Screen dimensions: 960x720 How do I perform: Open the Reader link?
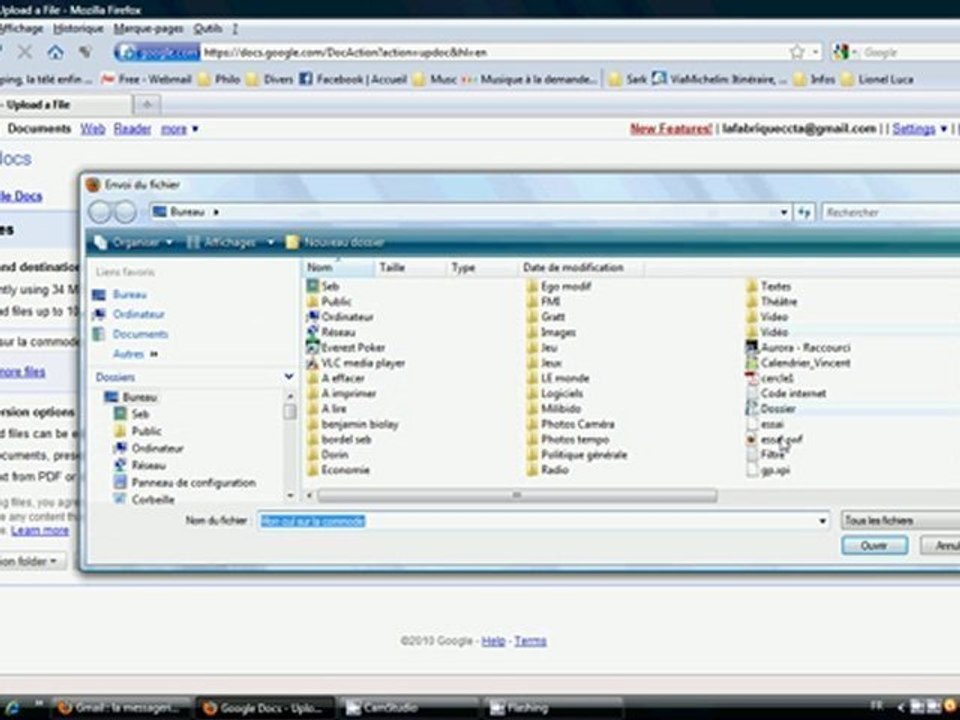(132, 129)
